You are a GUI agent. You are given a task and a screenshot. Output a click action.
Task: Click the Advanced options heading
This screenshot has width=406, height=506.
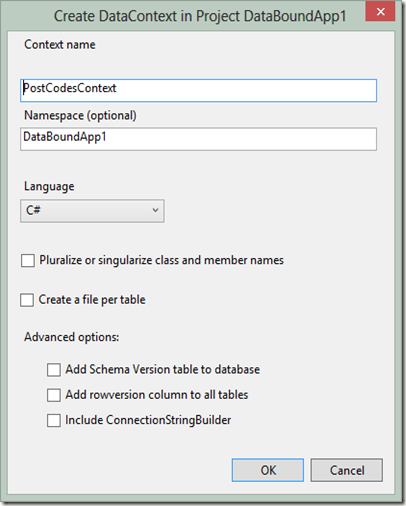72,337
